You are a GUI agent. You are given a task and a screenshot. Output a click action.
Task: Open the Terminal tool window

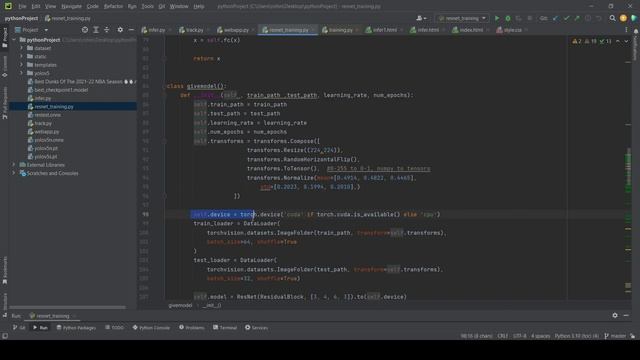[225, 328]
